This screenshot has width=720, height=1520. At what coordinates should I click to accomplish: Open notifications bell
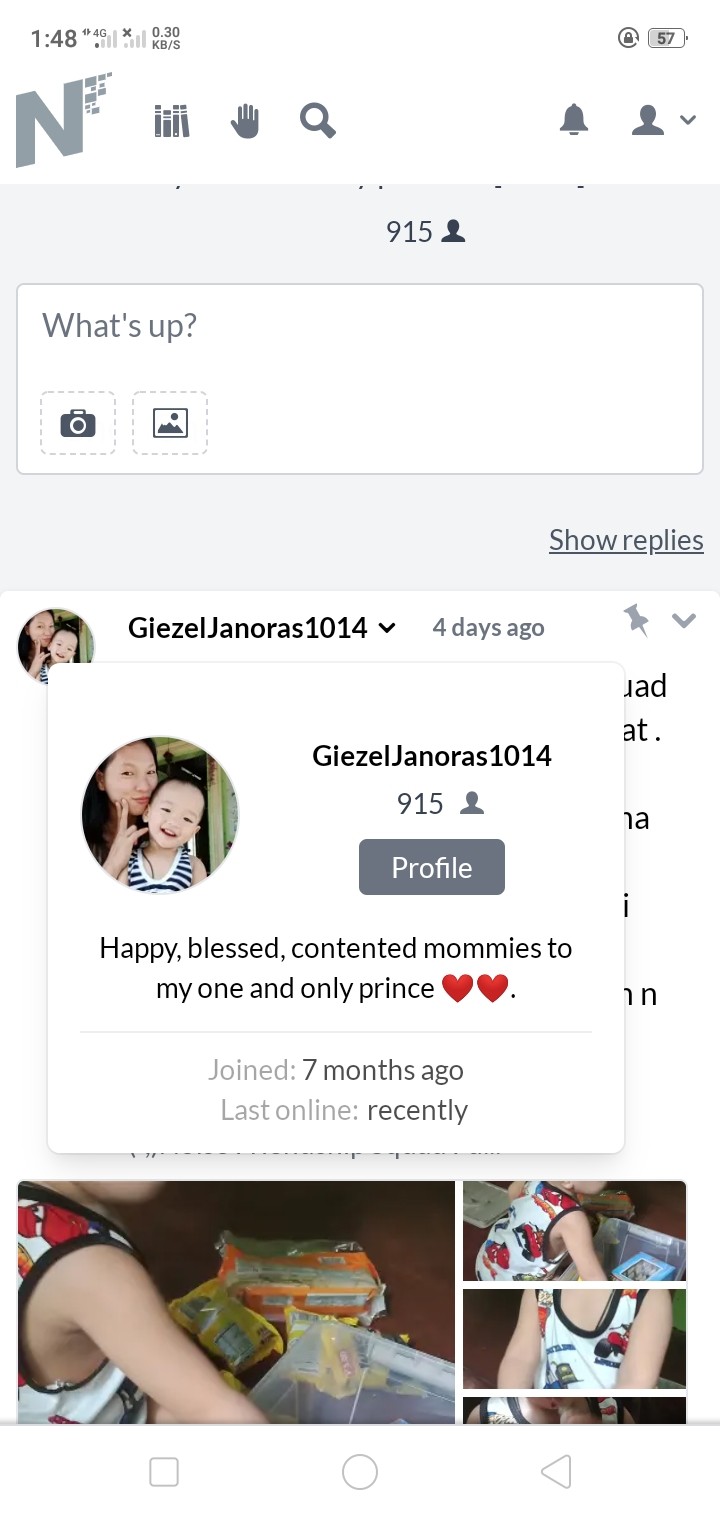tap(574, 121)
